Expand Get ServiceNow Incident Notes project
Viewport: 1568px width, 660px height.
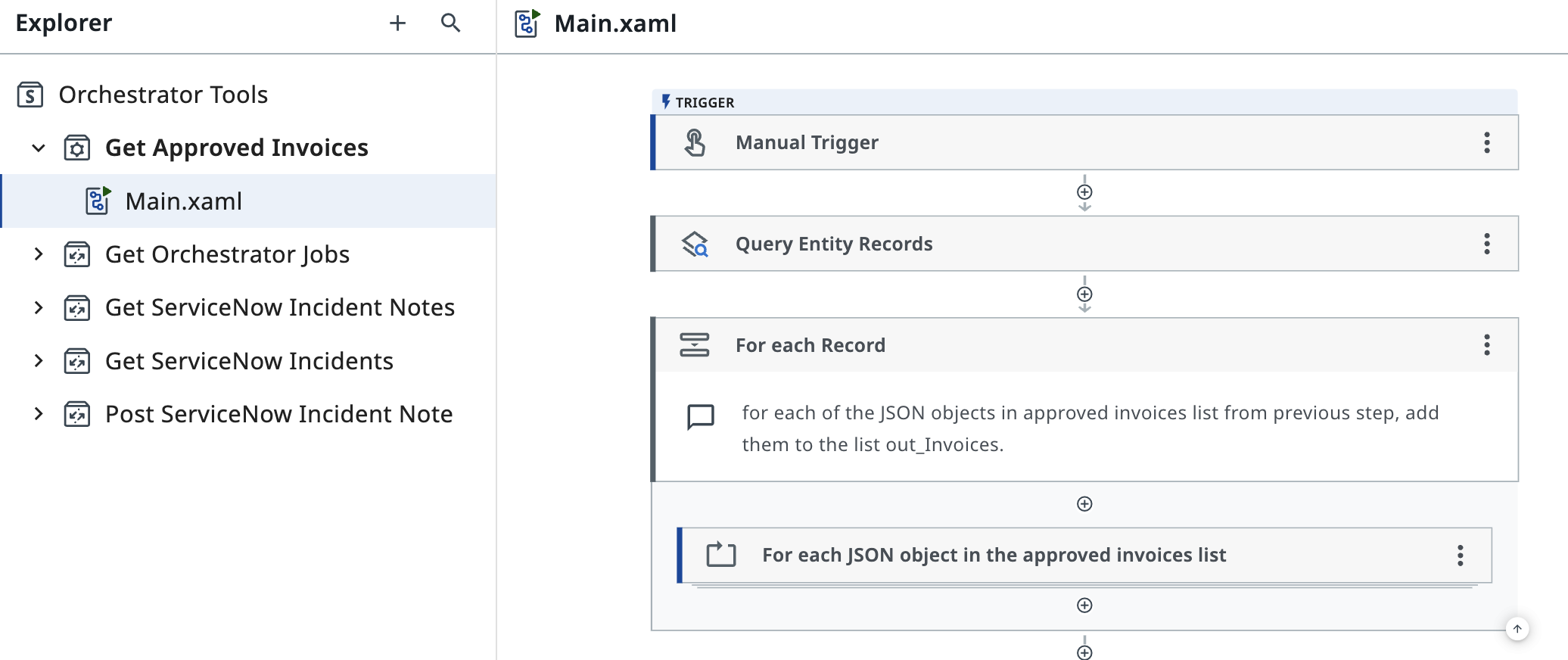pyautogui.click(x=39, y=307)
